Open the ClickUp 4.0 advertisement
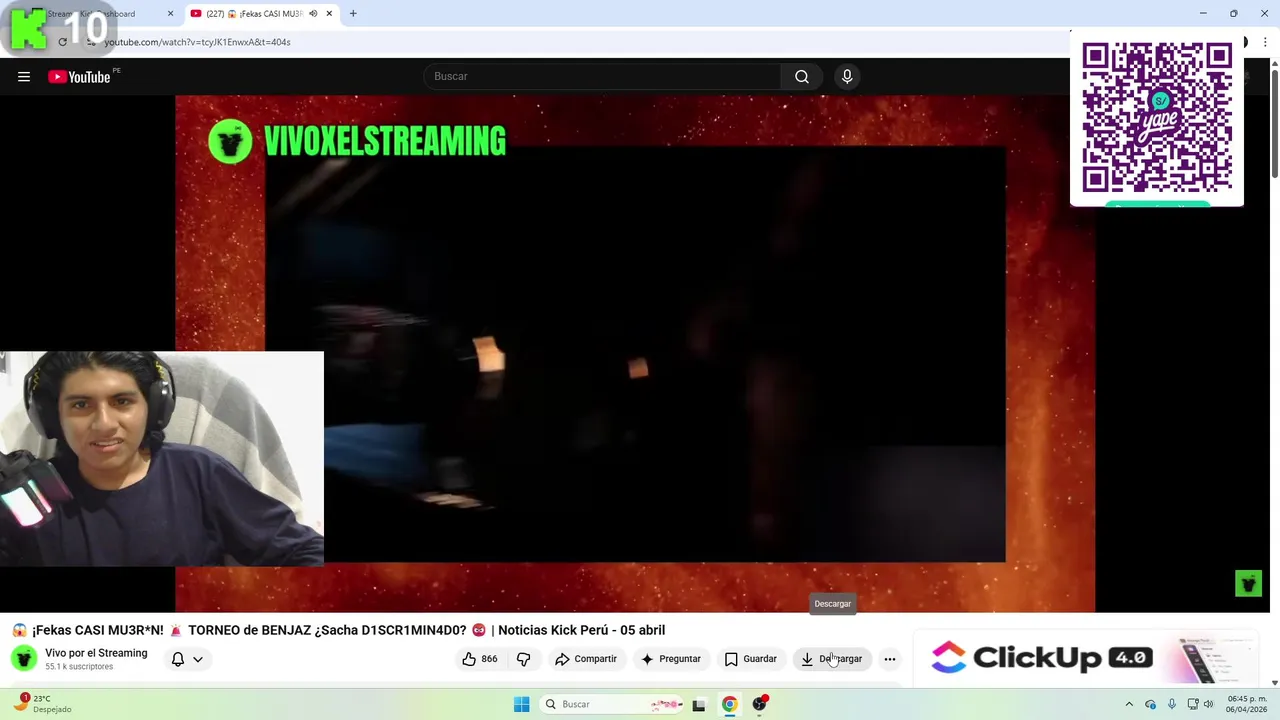The width and height of the screenshot is (1280, 720). 1085,658
